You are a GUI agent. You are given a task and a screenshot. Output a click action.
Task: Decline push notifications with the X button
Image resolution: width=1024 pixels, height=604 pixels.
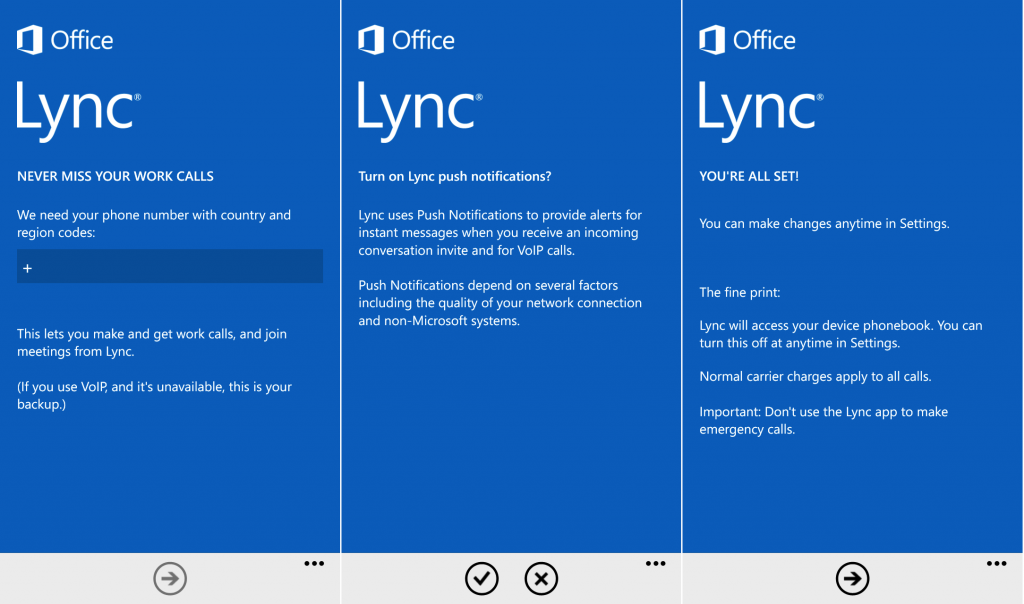[541, 578]
